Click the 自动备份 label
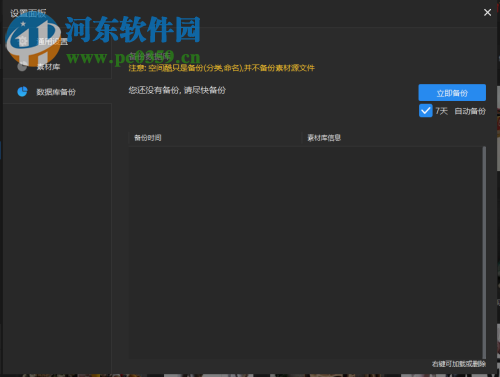 click(x=470, y=111)
